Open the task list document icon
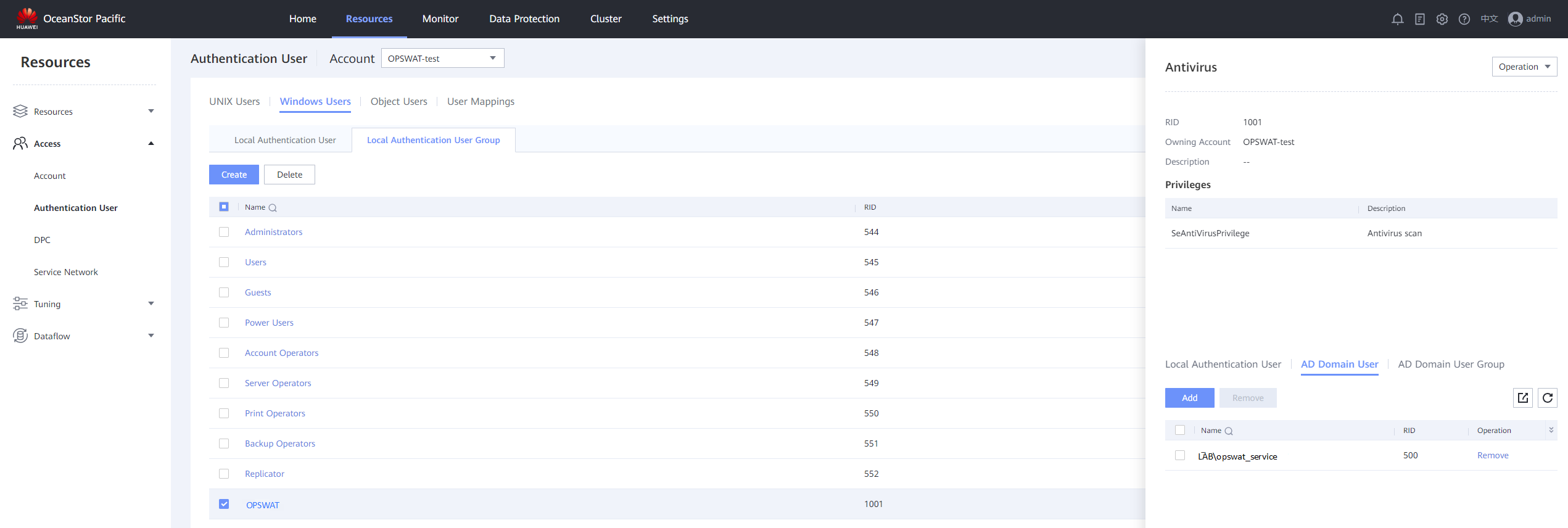Screen dimensions: 1568x528 (1419, 19)
